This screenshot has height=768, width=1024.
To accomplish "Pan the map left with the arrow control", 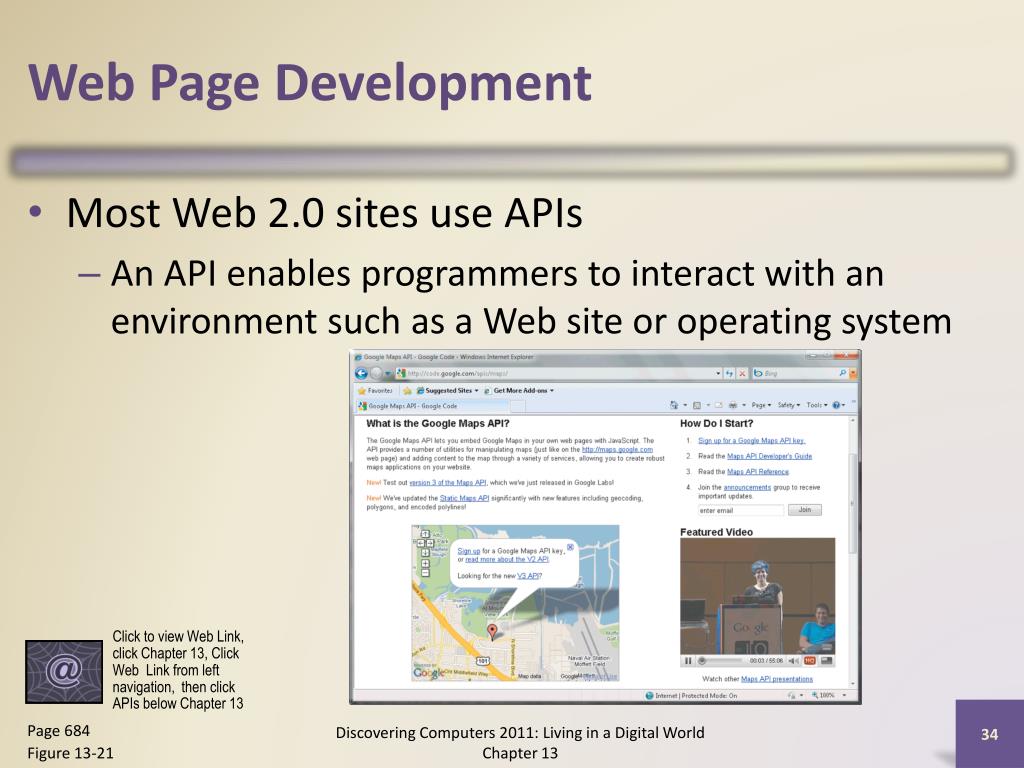I will coord(421,543).
